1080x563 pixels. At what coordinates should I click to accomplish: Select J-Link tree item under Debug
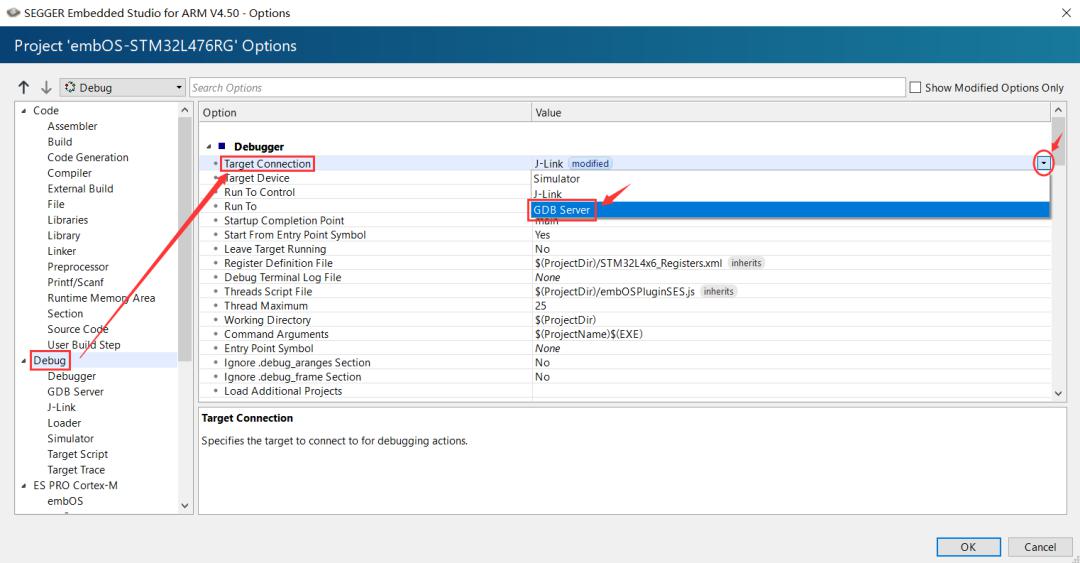[61, 407]
